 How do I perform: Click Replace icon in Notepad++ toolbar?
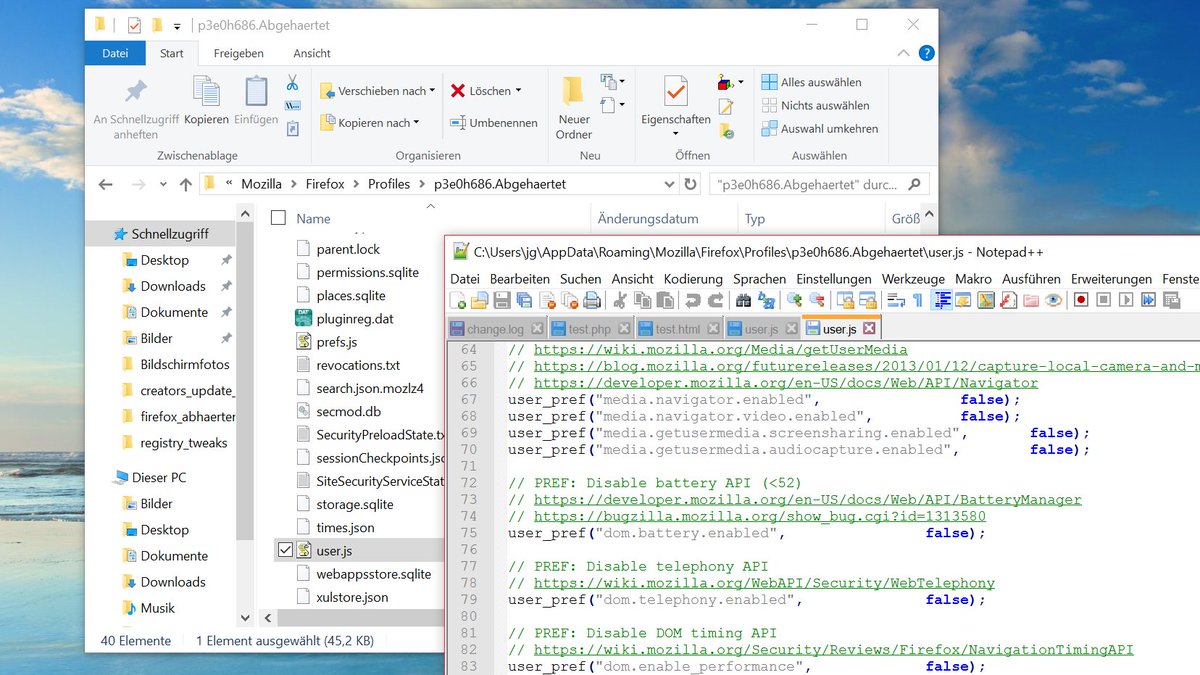[x=767, y=300]
